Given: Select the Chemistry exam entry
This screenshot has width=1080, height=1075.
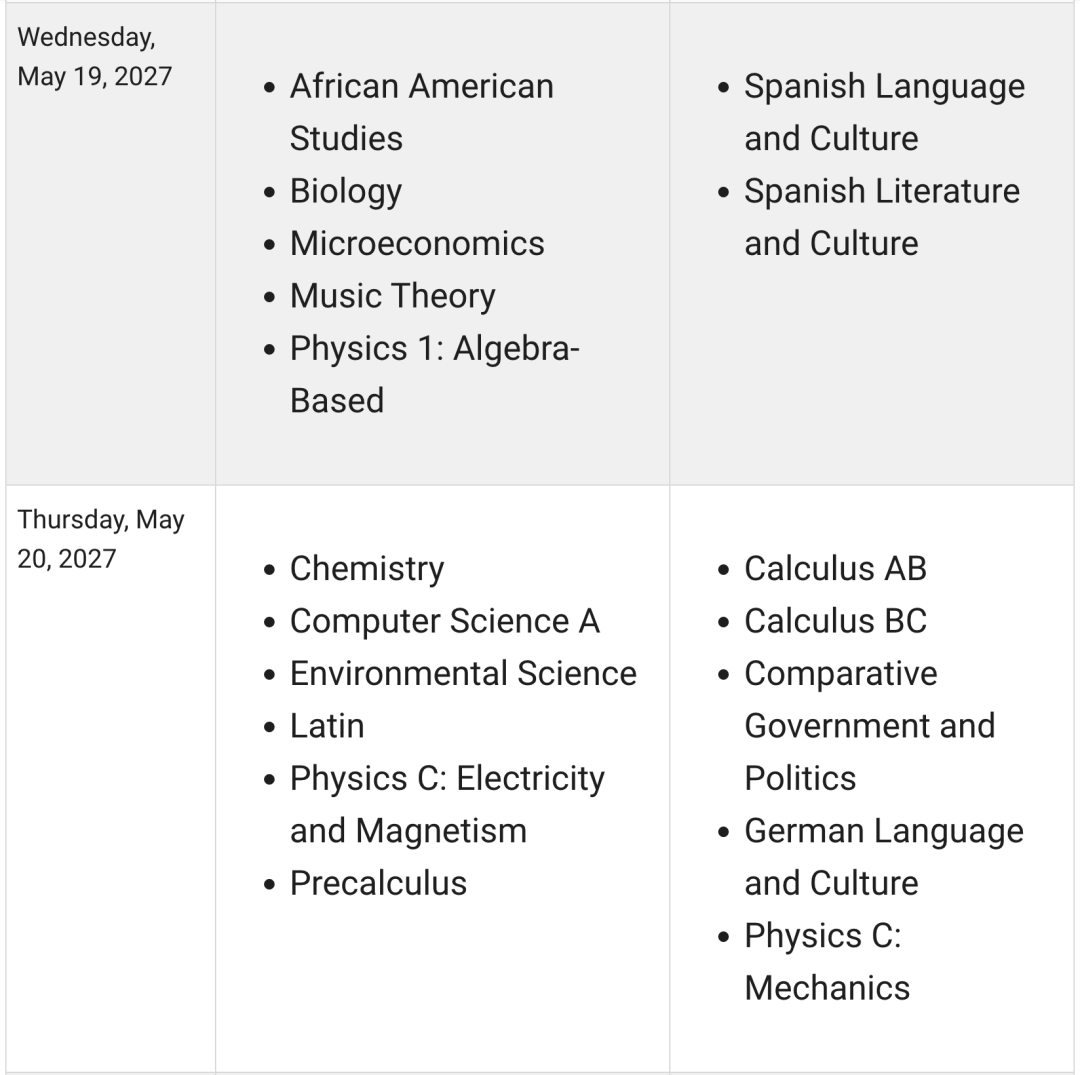Looking at the screenshot, I should (x=367, y=569).
